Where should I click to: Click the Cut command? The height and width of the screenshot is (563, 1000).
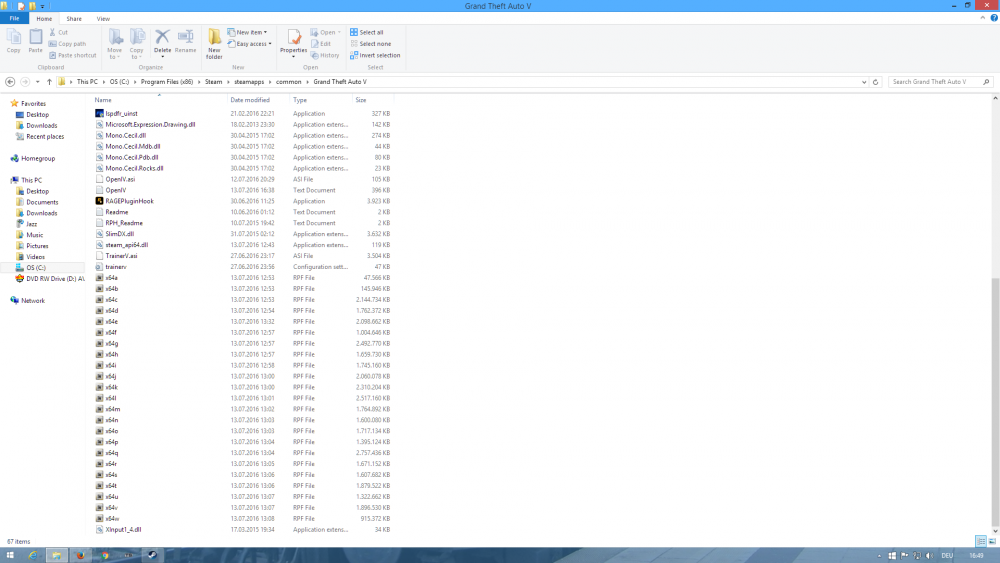pyautogui.click(x=59, y=32)
